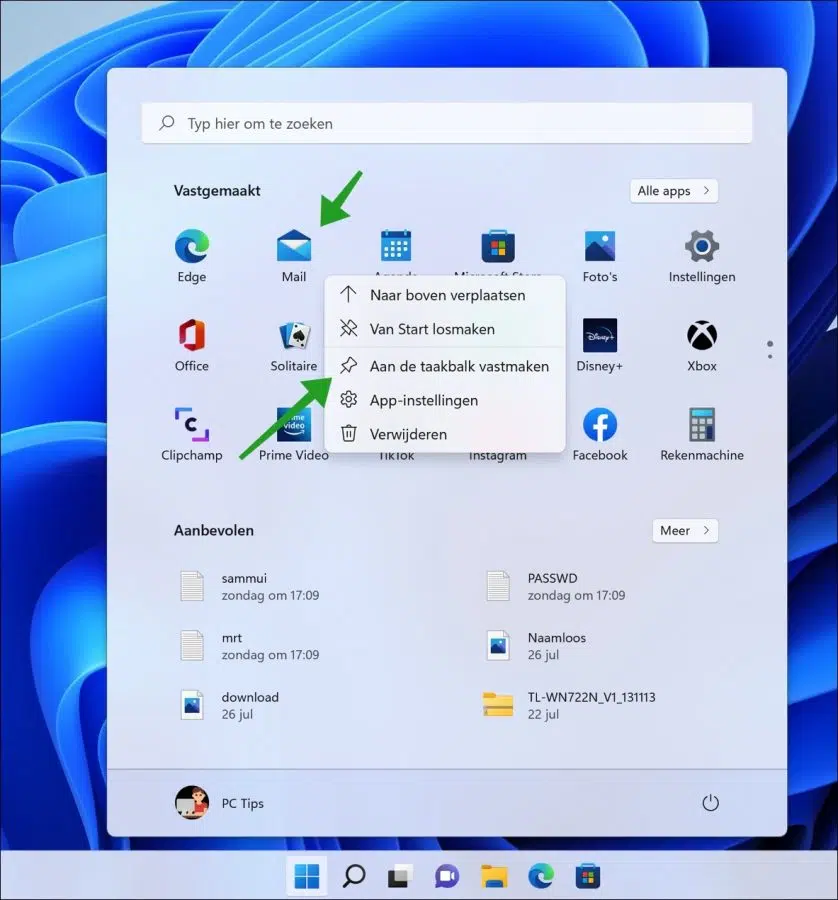
Task: Open Search from the taskbar
Action: (x=354, y=876)
